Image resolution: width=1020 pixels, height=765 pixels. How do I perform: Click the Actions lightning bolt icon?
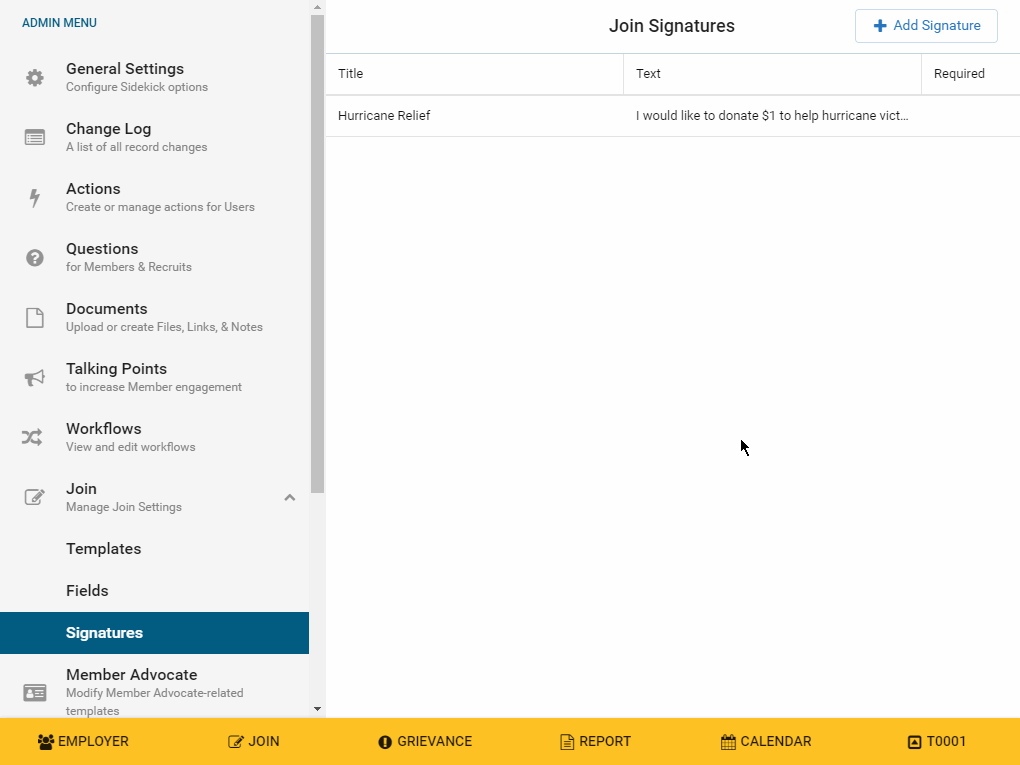[35, 198]
